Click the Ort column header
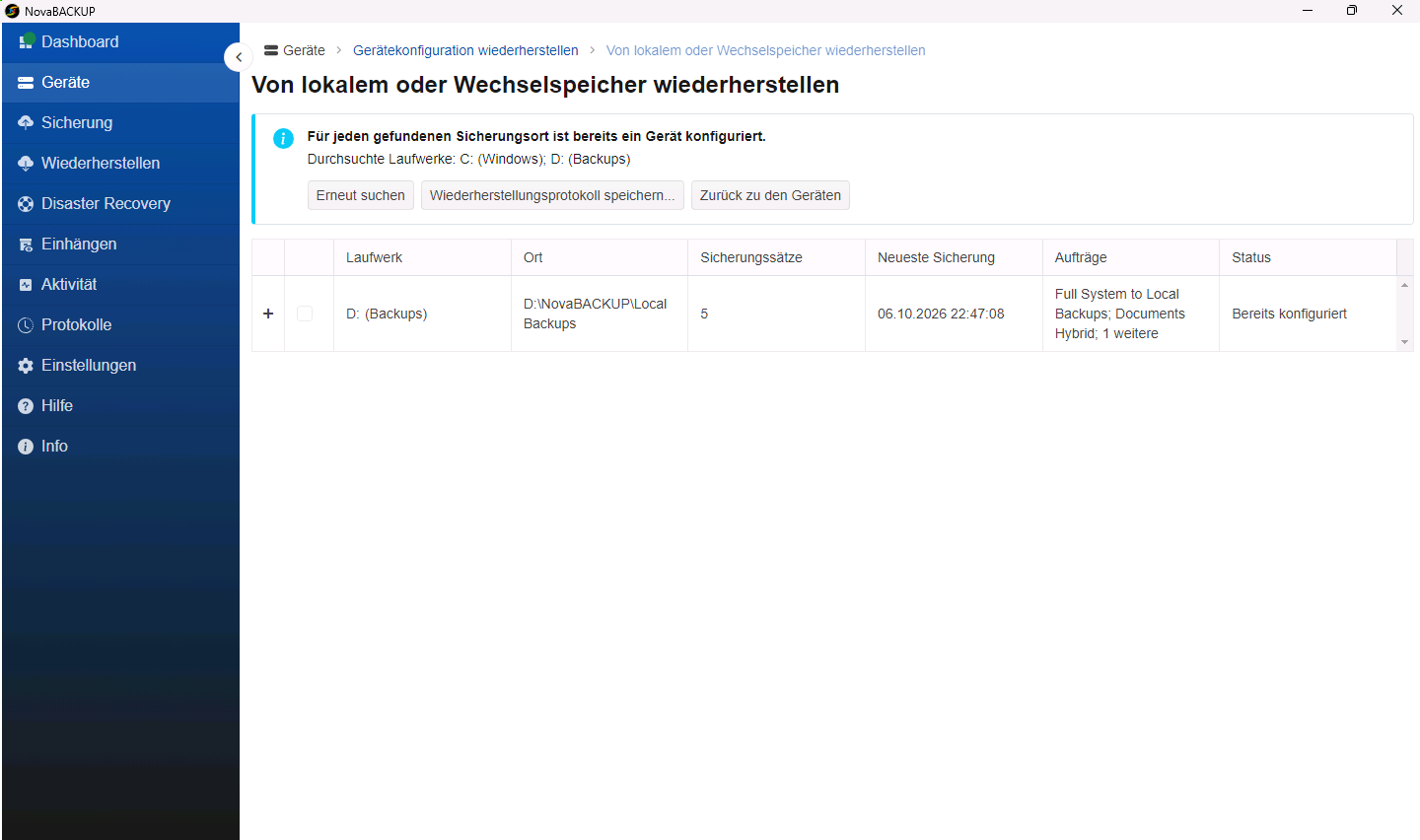1420x840 pixels. coord(600,257)
